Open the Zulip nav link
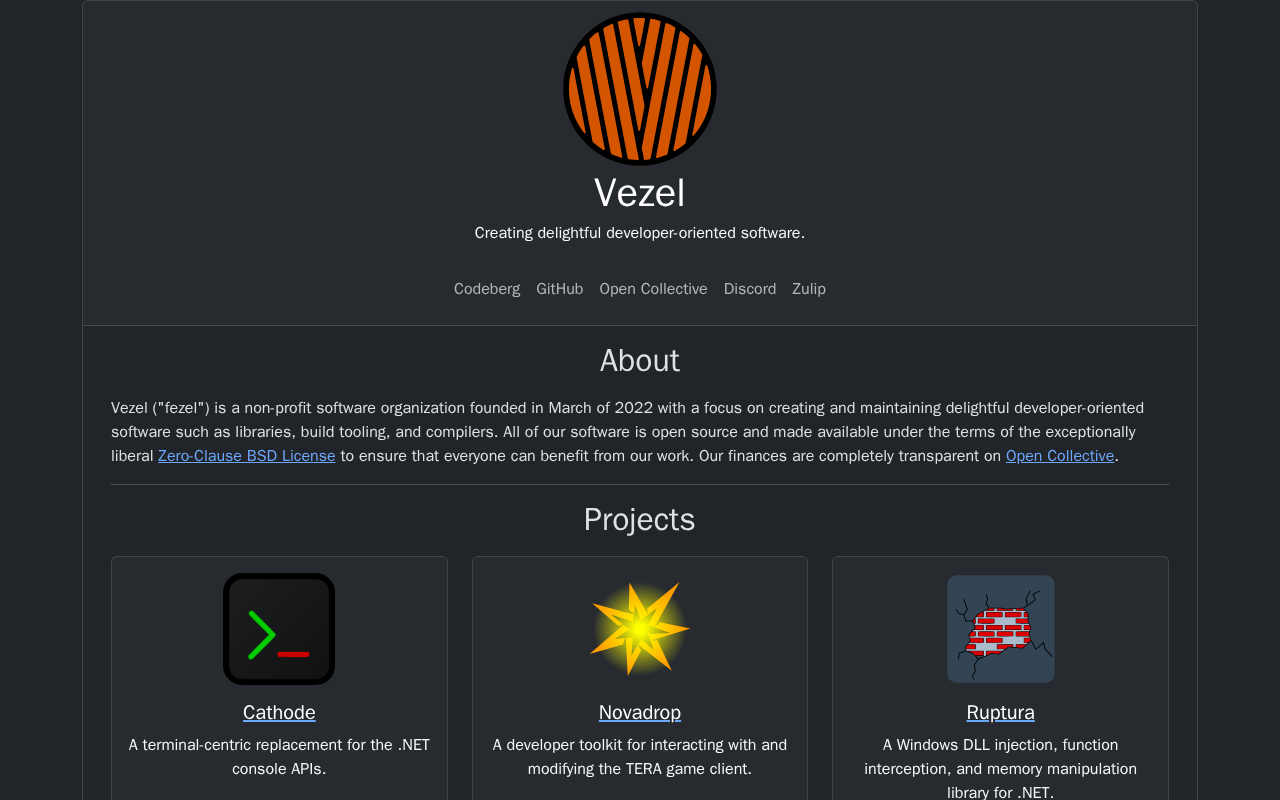1280x800 pixels. (x=809, y=289)
